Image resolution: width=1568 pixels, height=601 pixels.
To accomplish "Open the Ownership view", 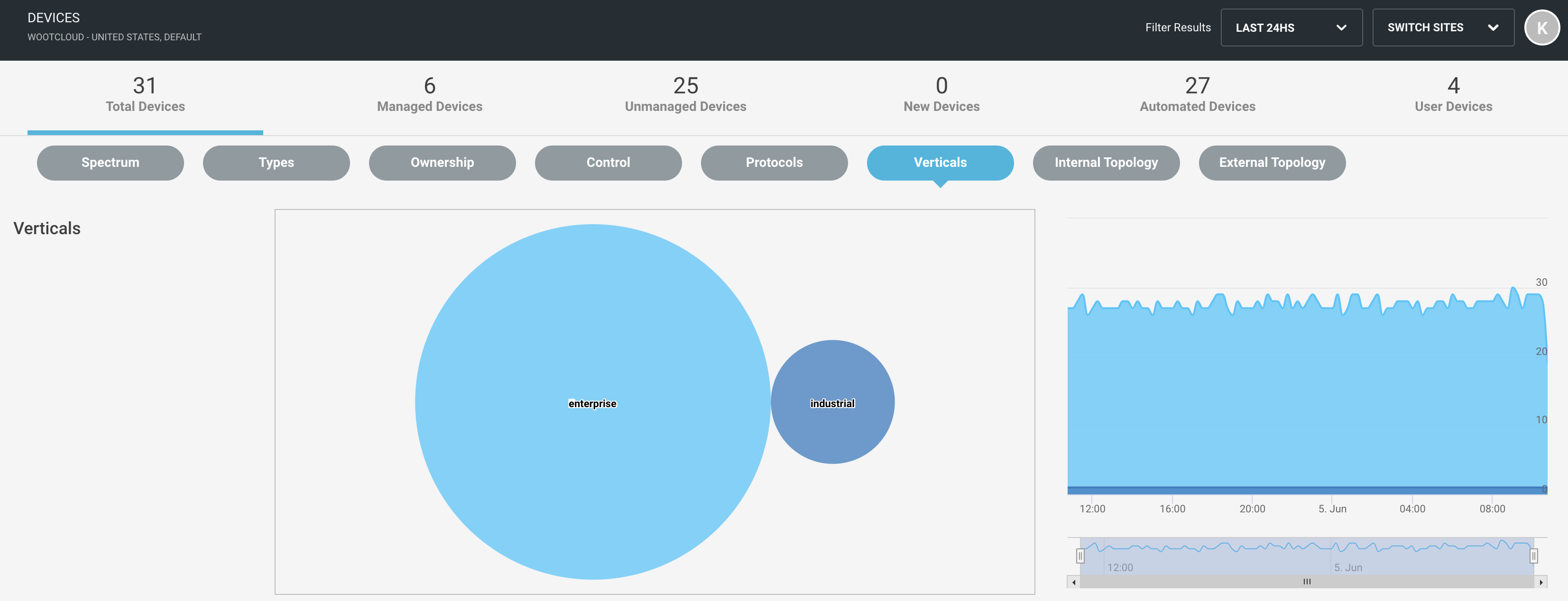I will [x=442, y=163].
